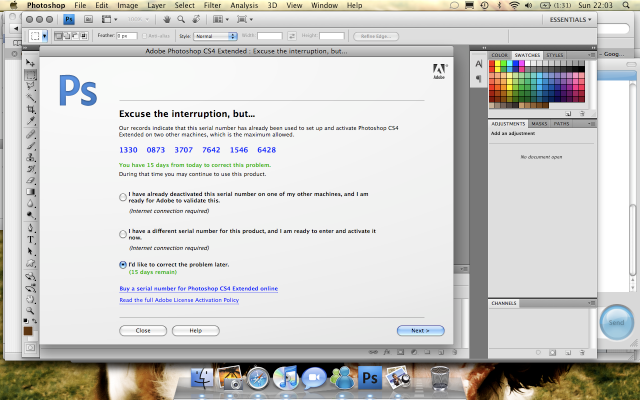Select the Healing Brush tool

pyautogui.click(x=30, y=134)
